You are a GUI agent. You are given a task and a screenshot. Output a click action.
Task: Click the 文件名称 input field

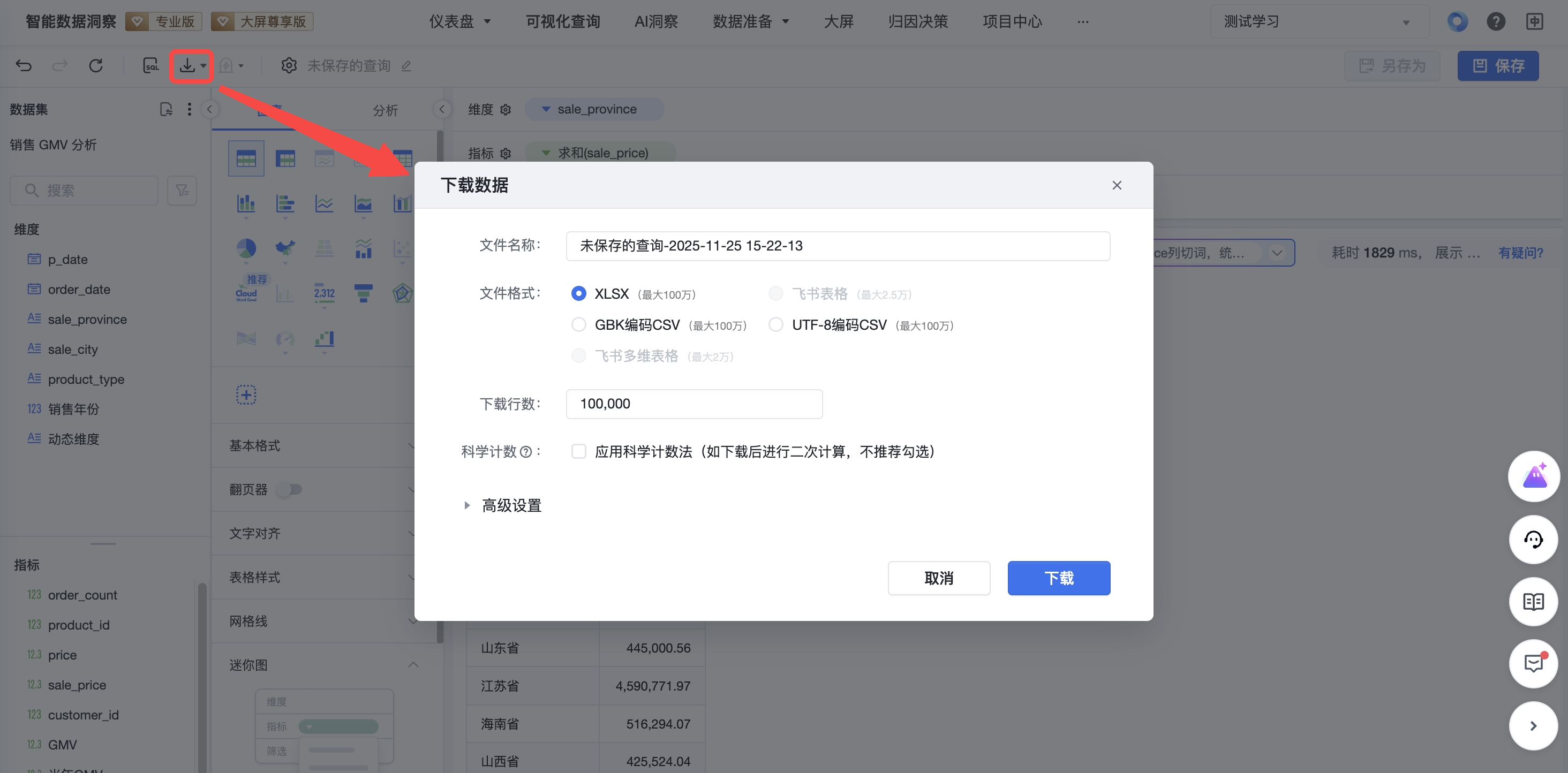[x=838, y=246]
